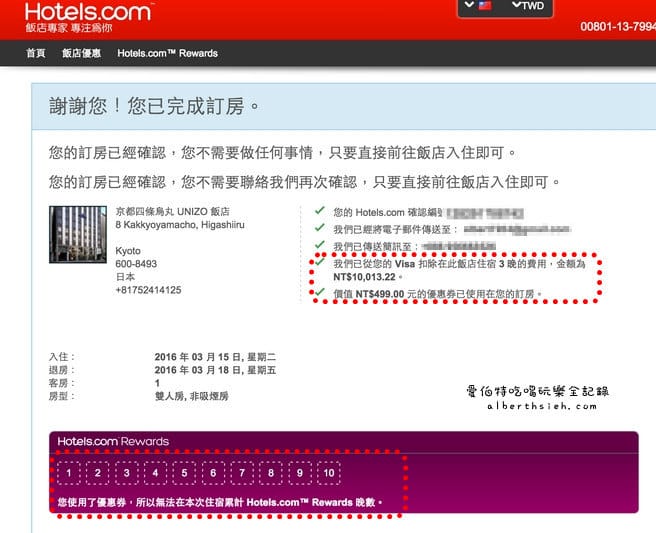Click Rewards night stamp 4
Viewport: 656px width, 533px height.
coord(155,473)
